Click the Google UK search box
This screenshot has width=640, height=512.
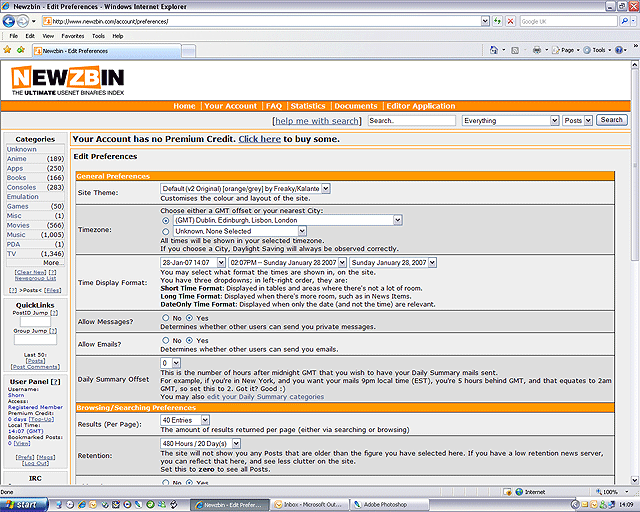click(x=569, y=21)
